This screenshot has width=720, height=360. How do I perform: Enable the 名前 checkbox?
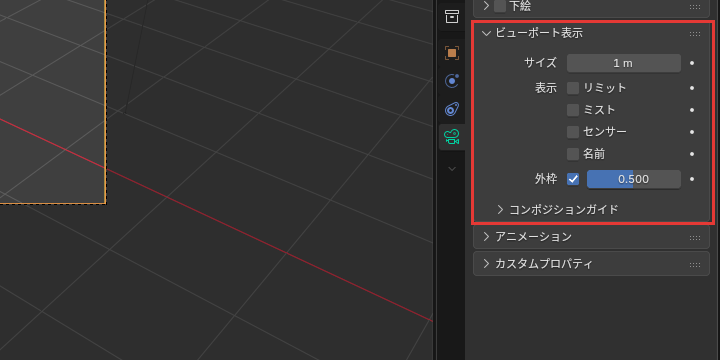(x=573, y=154)
